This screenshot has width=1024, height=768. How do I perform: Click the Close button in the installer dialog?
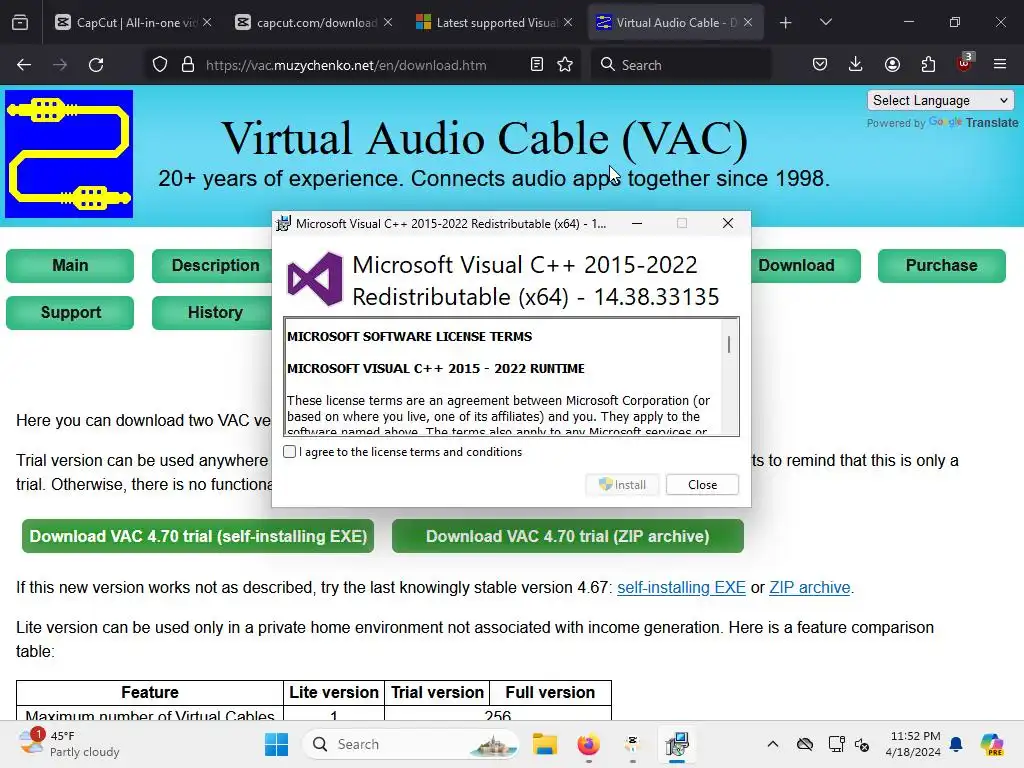(702, 485)
